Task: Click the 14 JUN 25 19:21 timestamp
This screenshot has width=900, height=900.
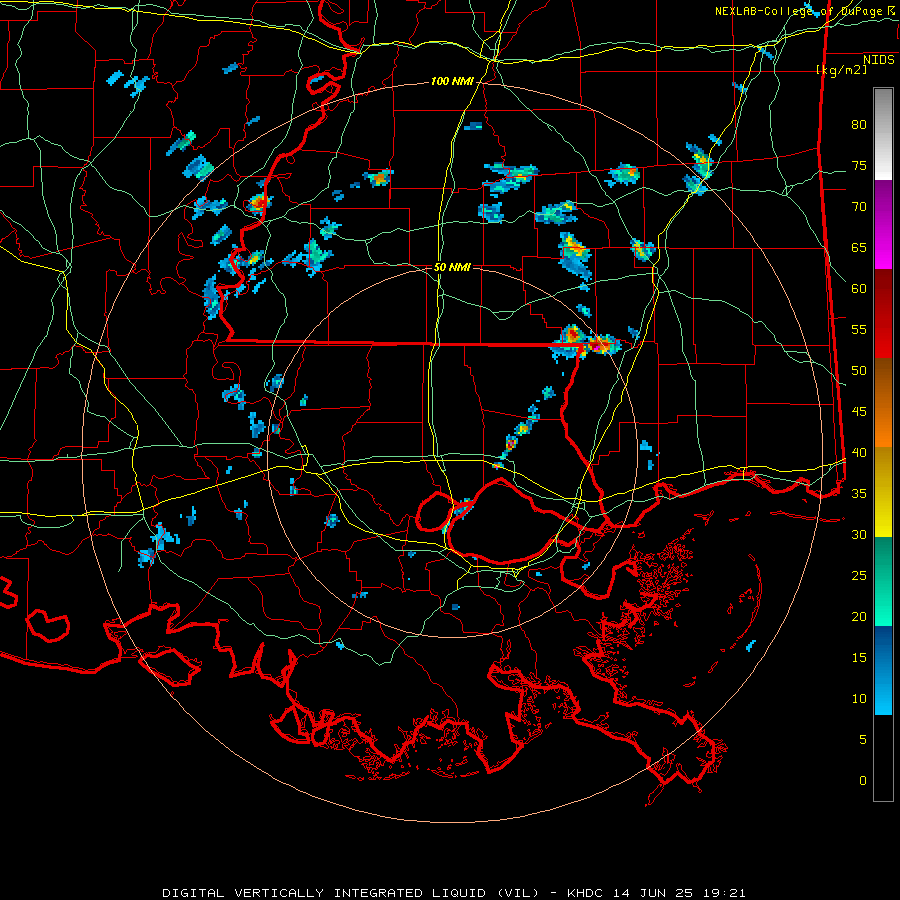Action: pos(680,893)
